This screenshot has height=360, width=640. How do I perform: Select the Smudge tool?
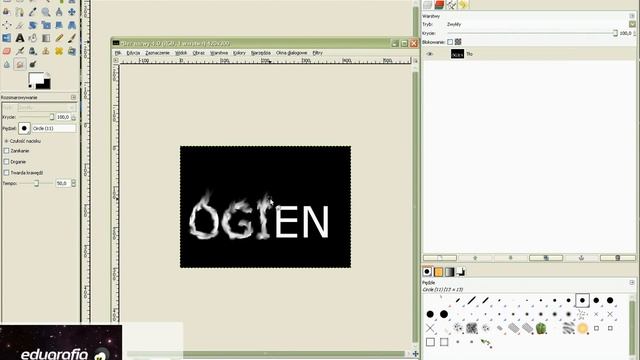tap(20, 64)
